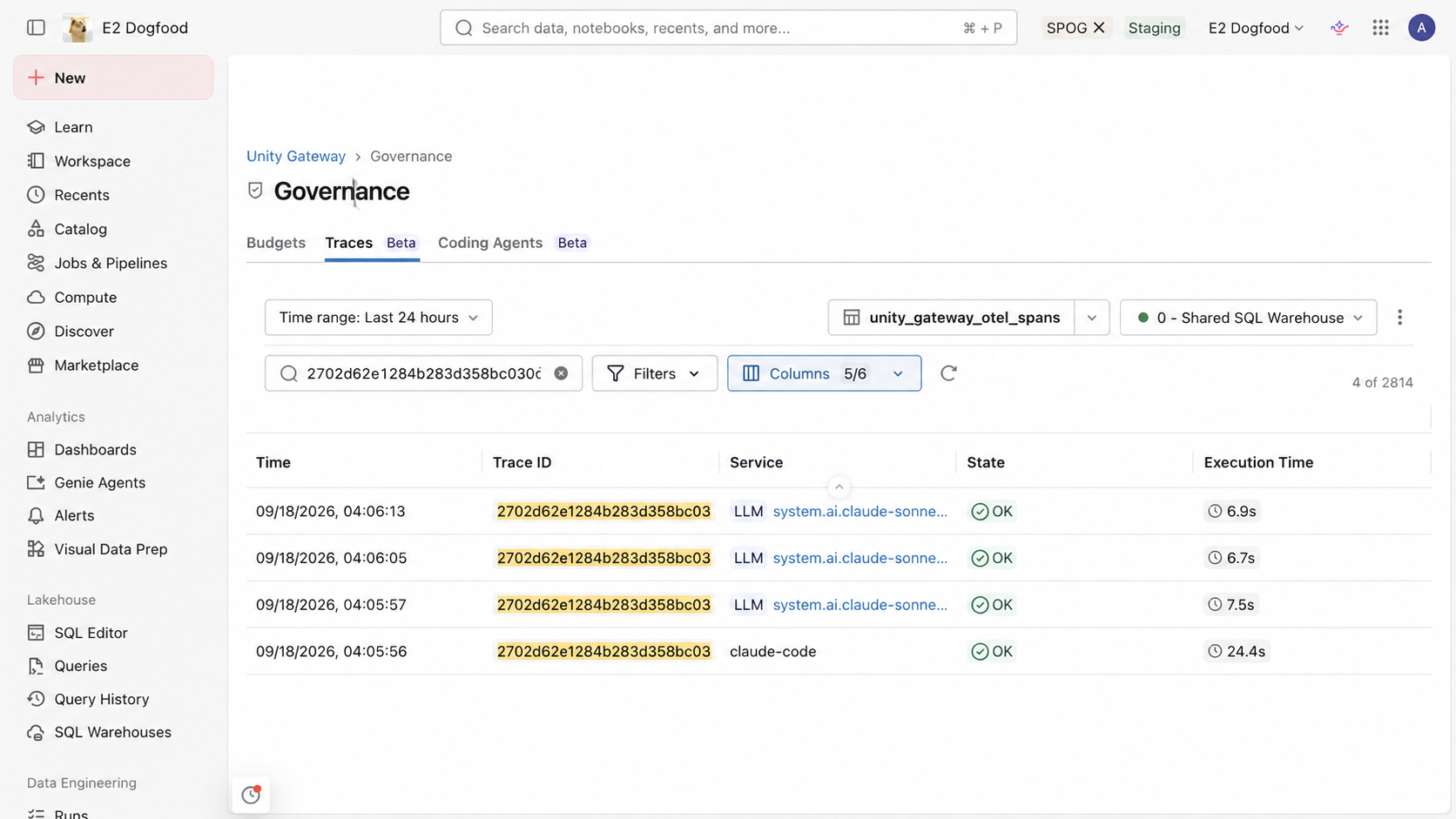Collapse using the small chevron above the table
1456x819 pixels.
click(x=839, y=487)
